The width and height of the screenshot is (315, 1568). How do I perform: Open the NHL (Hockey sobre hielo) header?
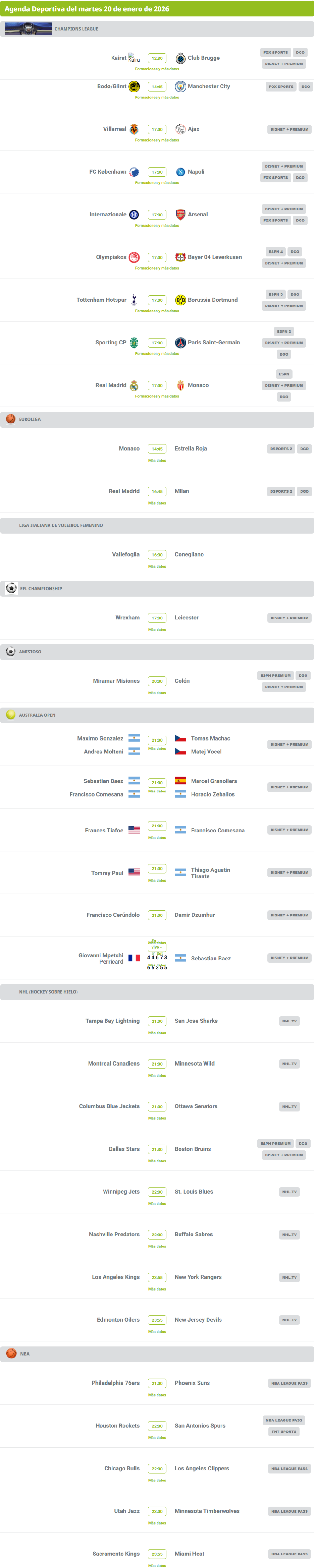coord(48,992)
